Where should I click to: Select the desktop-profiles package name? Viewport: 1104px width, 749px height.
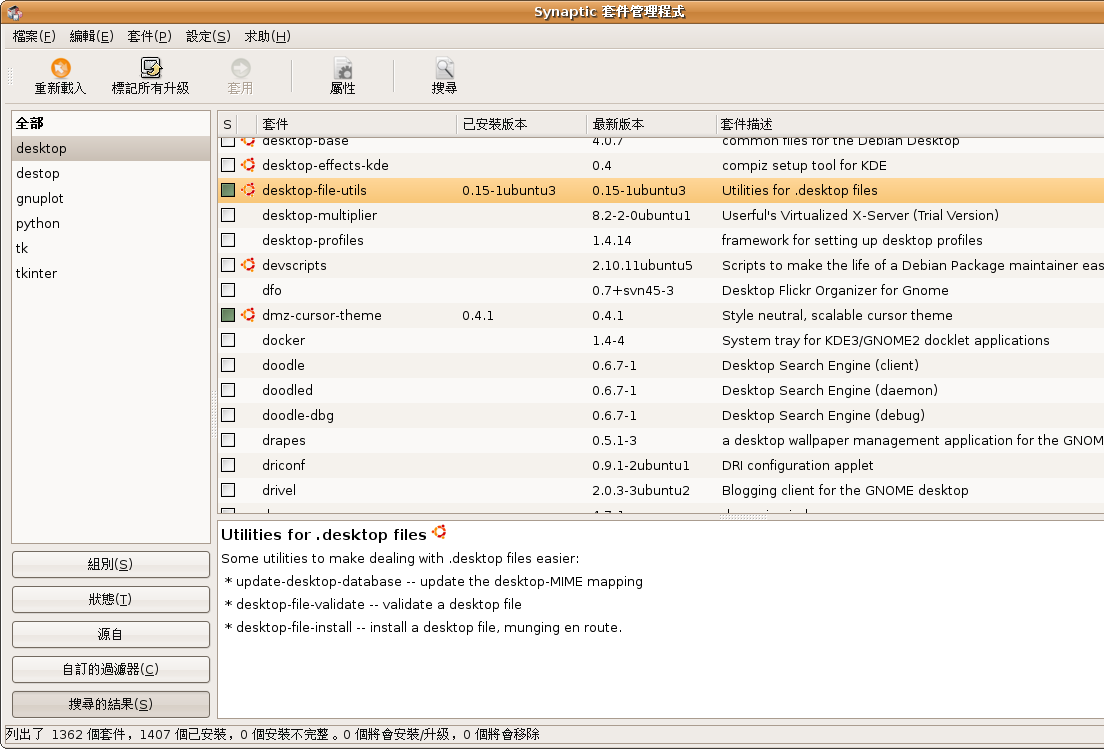313,240
